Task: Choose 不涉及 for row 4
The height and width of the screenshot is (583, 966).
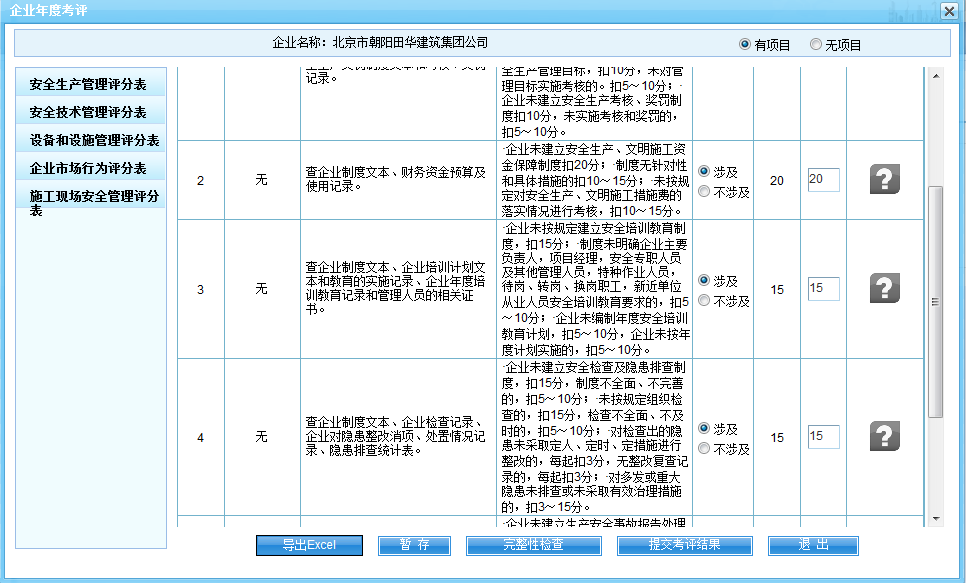Action: point(704,449)
